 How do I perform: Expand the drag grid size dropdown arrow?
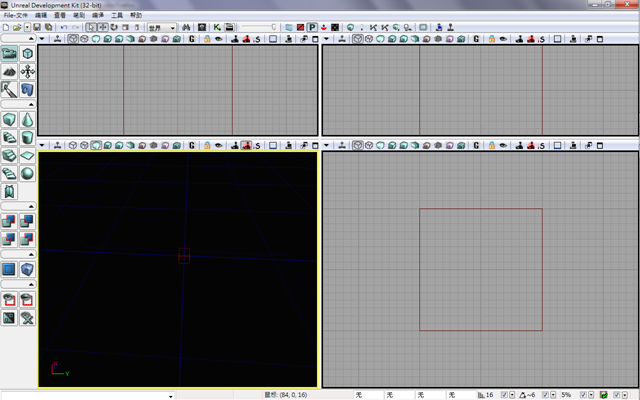click(x=513, y=395)
